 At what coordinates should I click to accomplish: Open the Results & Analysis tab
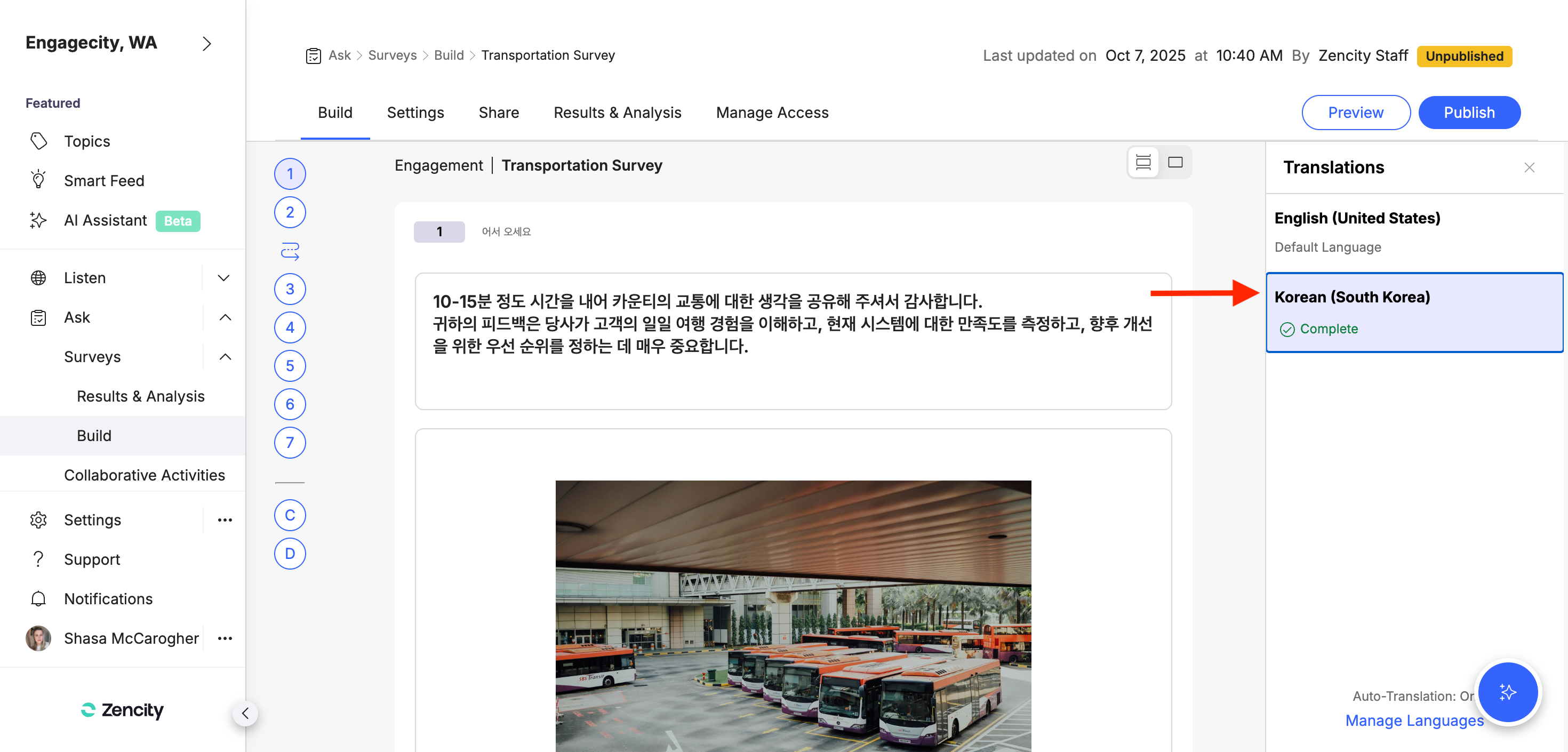point(617,113)
